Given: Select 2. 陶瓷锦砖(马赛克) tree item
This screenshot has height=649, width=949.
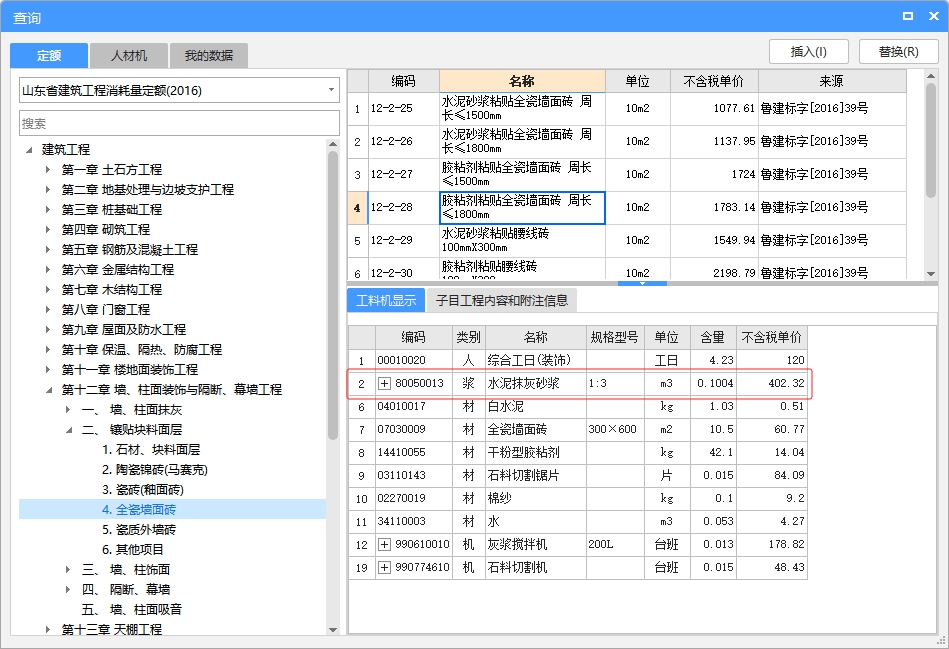Looking at the screenshot, I should click(155, 470).
